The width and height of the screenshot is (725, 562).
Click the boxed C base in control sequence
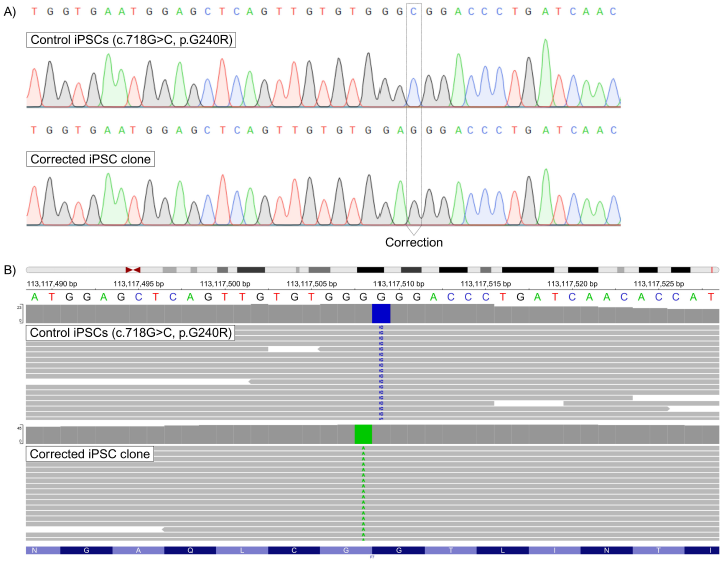[414, 13]
